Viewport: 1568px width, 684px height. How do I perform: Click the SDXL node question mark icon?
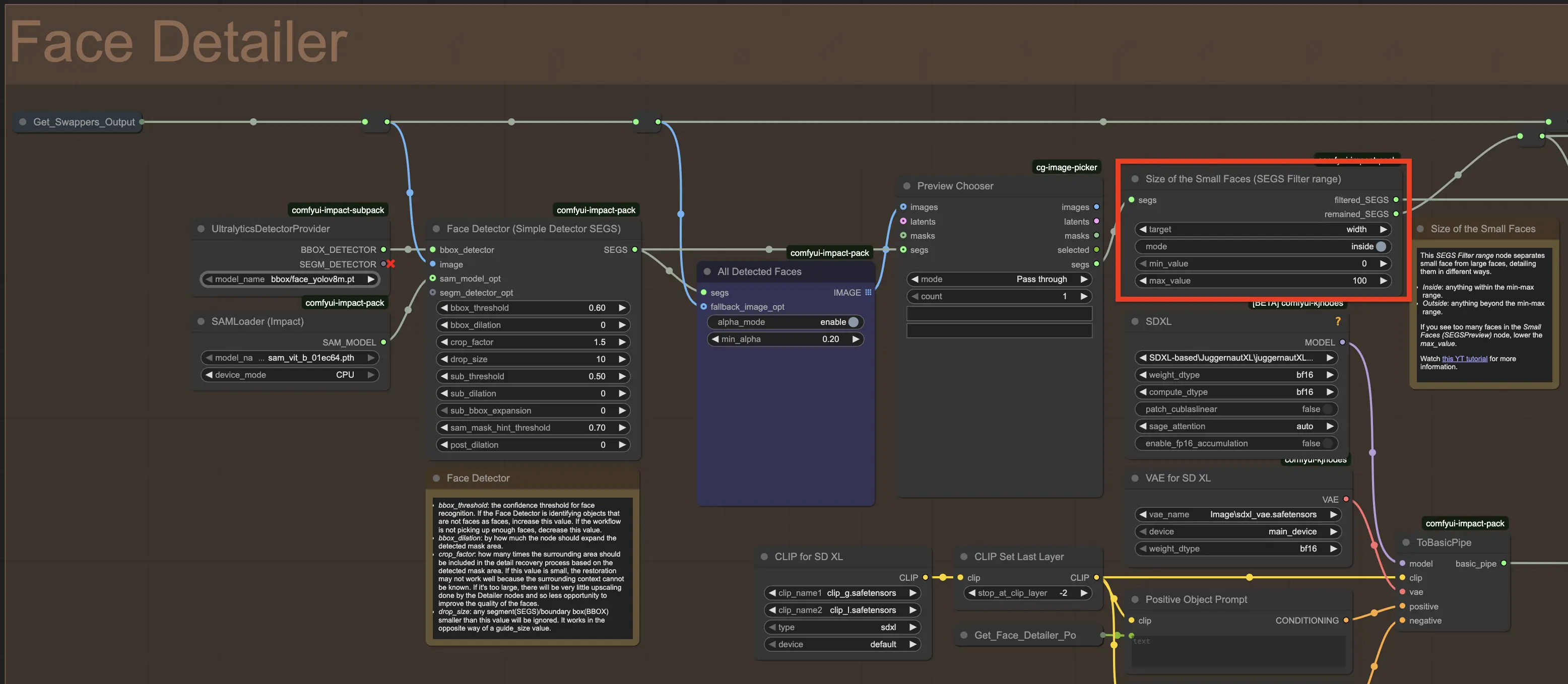tap(1337, 321)
